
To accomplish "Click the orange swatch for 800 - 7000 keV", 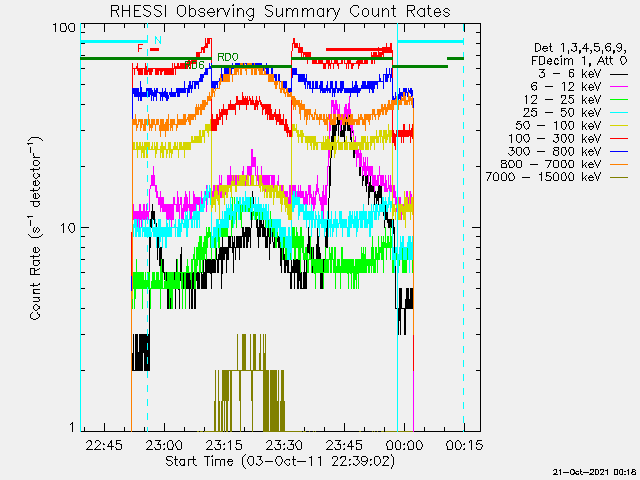I will point(619,164).
